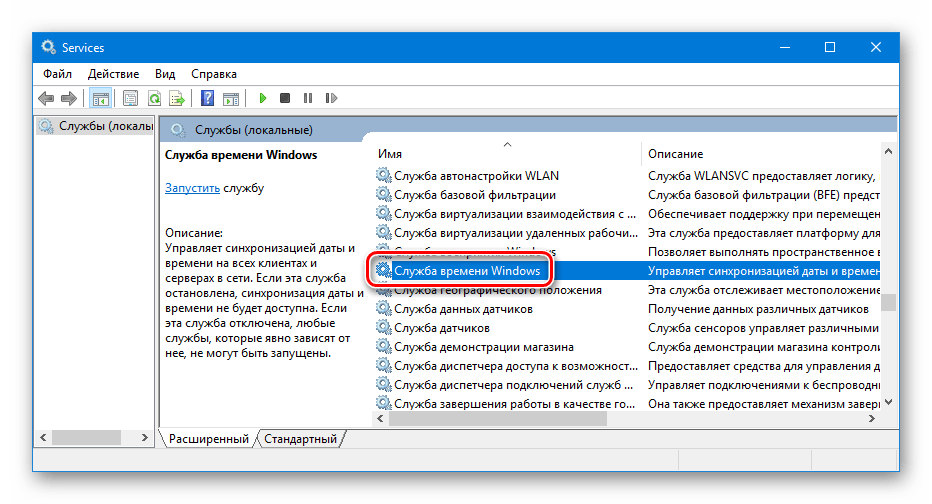
Task: Select Службы (локальные) tree node
Action: pos(96,126)
